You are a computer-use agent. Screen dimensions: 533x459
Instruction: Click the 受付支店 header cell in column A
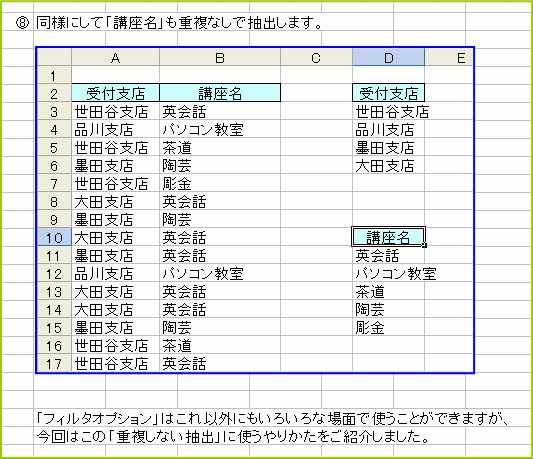point(116,93)
